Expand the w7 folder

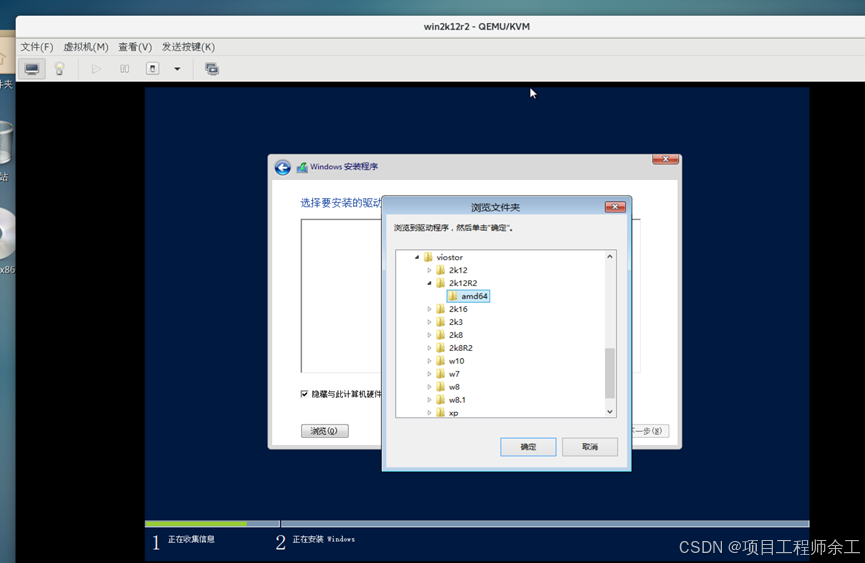click(429, 374)
